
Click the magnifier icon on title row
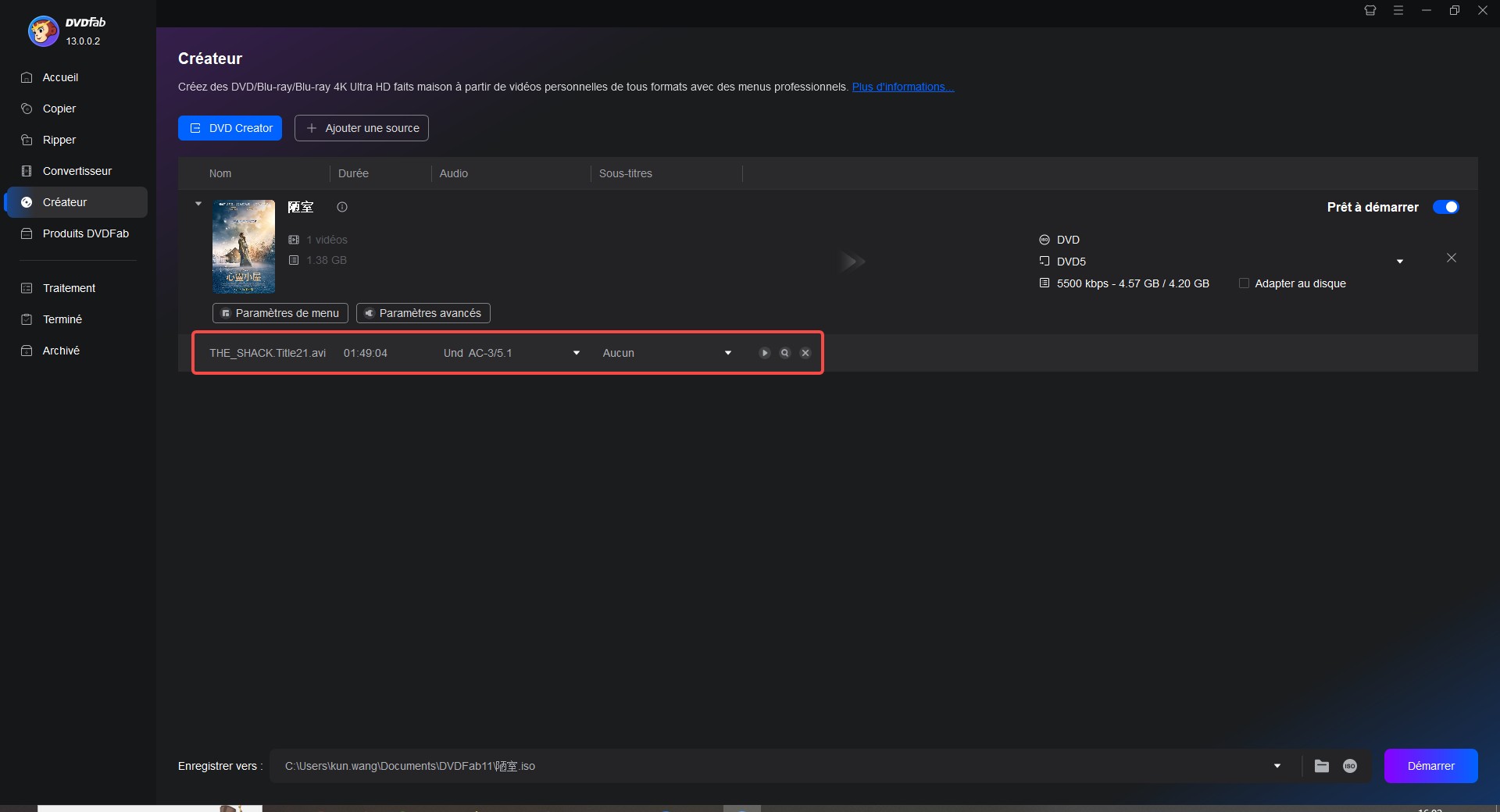click(785, 353)
